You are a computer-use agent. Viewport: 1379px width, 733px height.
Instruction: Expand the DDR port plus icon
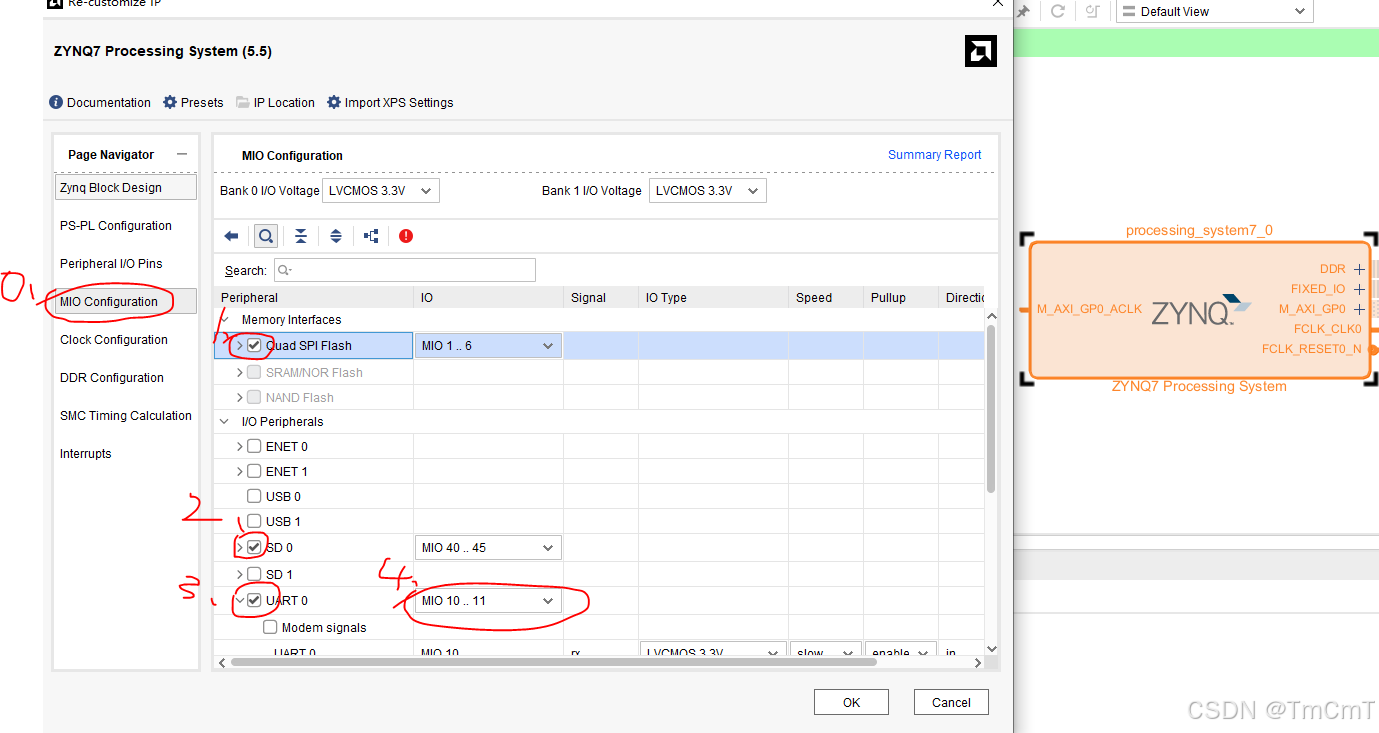[1359, 269]
